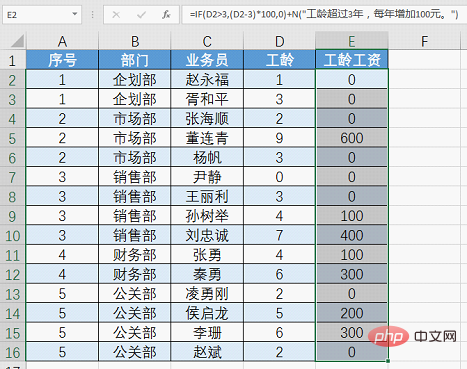Select empty cell F2
The width and height of the screenshot is (467, 369).
[x=424, y=79]
